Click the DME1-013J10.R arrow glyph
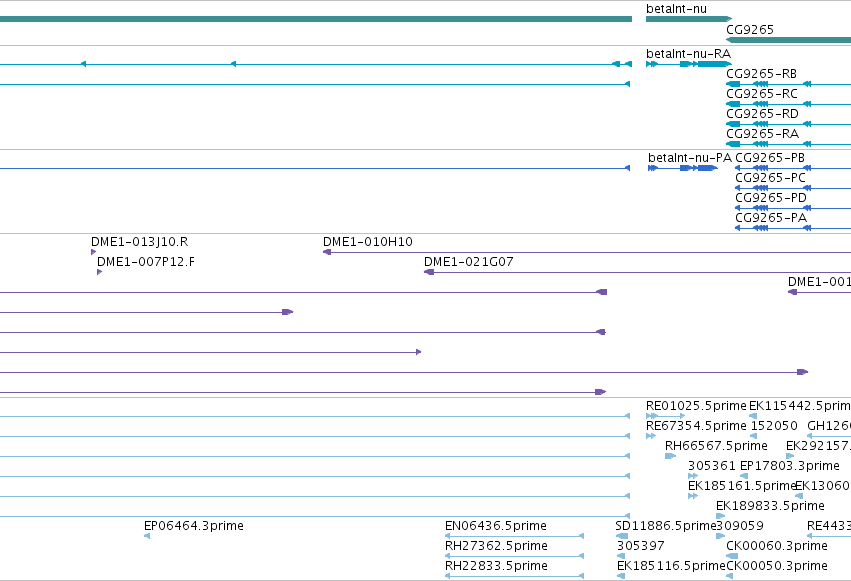This screenshot has height=581, width=851. [93, 252]
